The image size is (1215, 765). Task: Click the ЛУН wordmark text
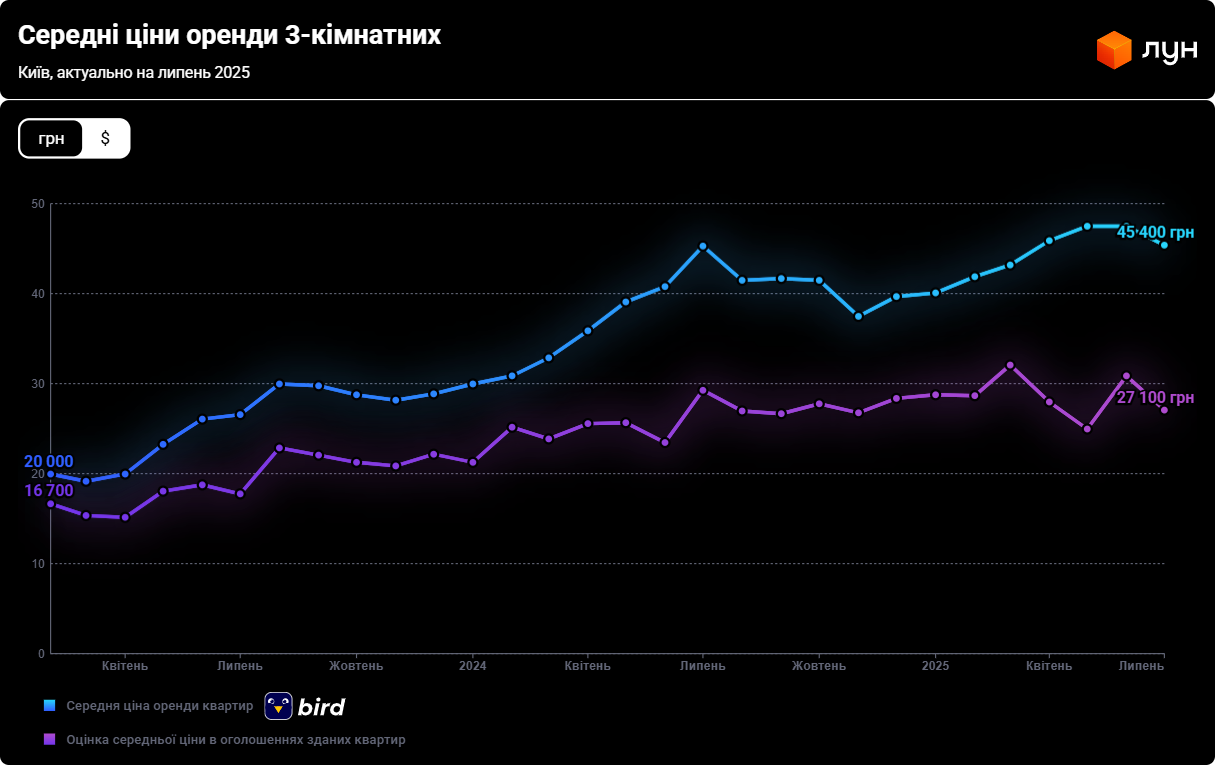tap(1168, 51)
